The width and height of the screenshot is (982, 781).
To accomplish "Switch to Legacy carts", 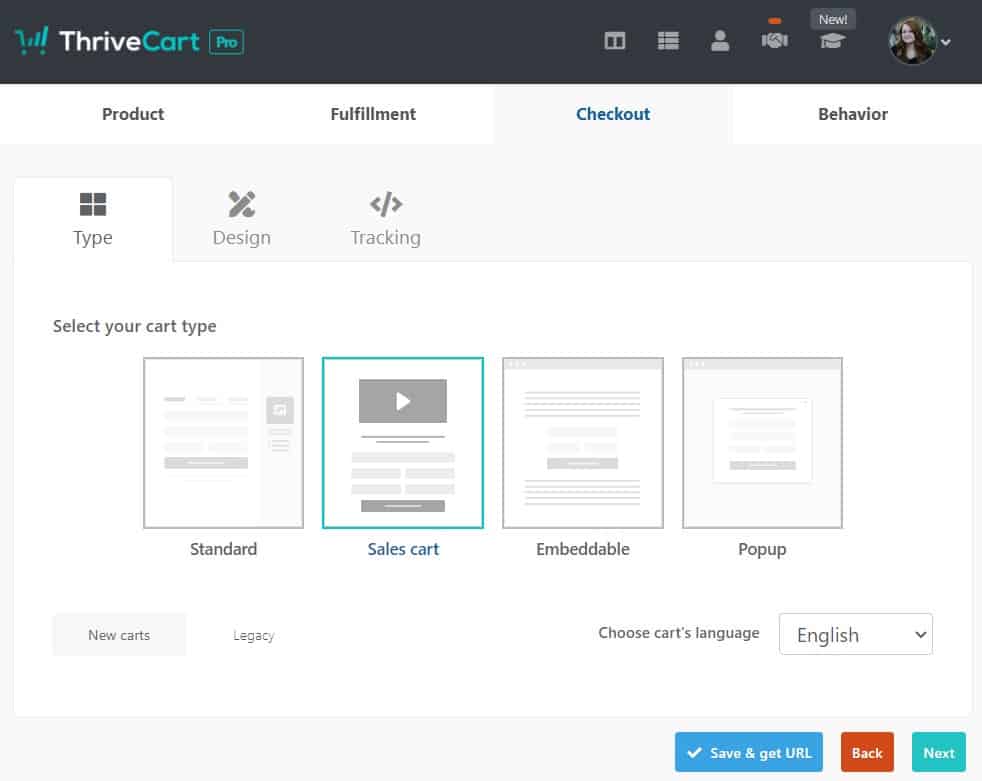I will point(254,636).
